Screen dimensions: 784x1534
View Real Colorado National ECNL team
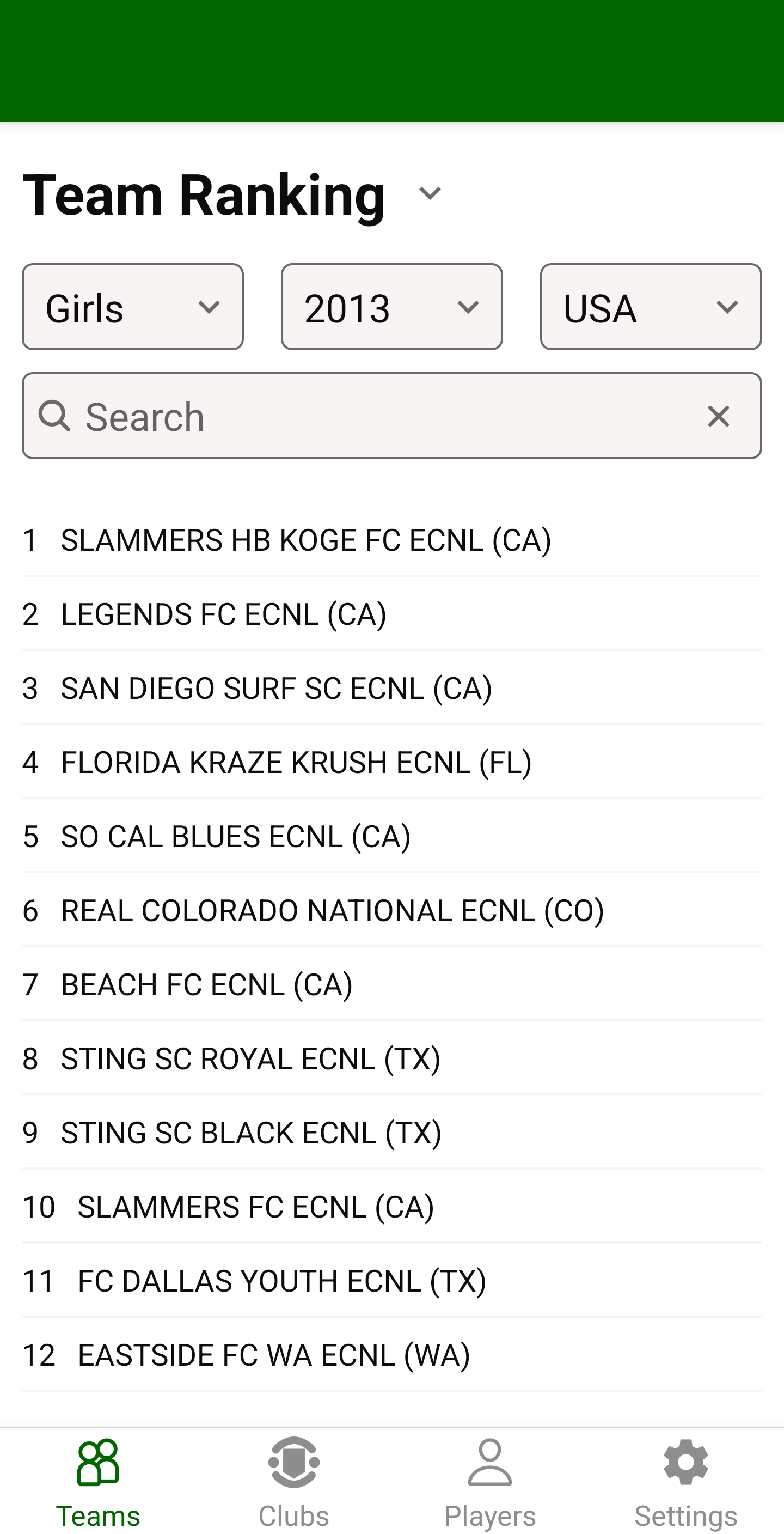(x=332, y=910)
